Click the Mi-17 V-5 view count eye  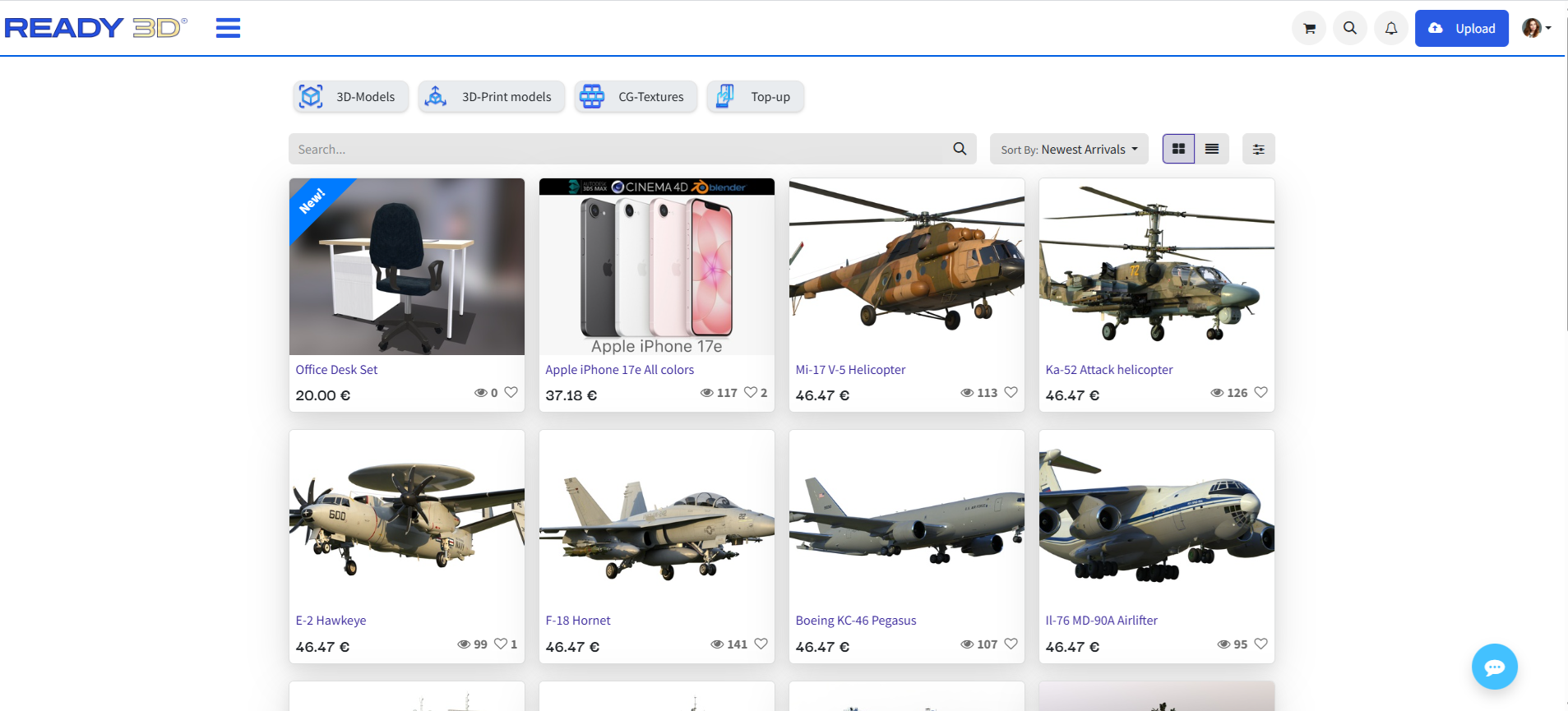click(967, 393)
